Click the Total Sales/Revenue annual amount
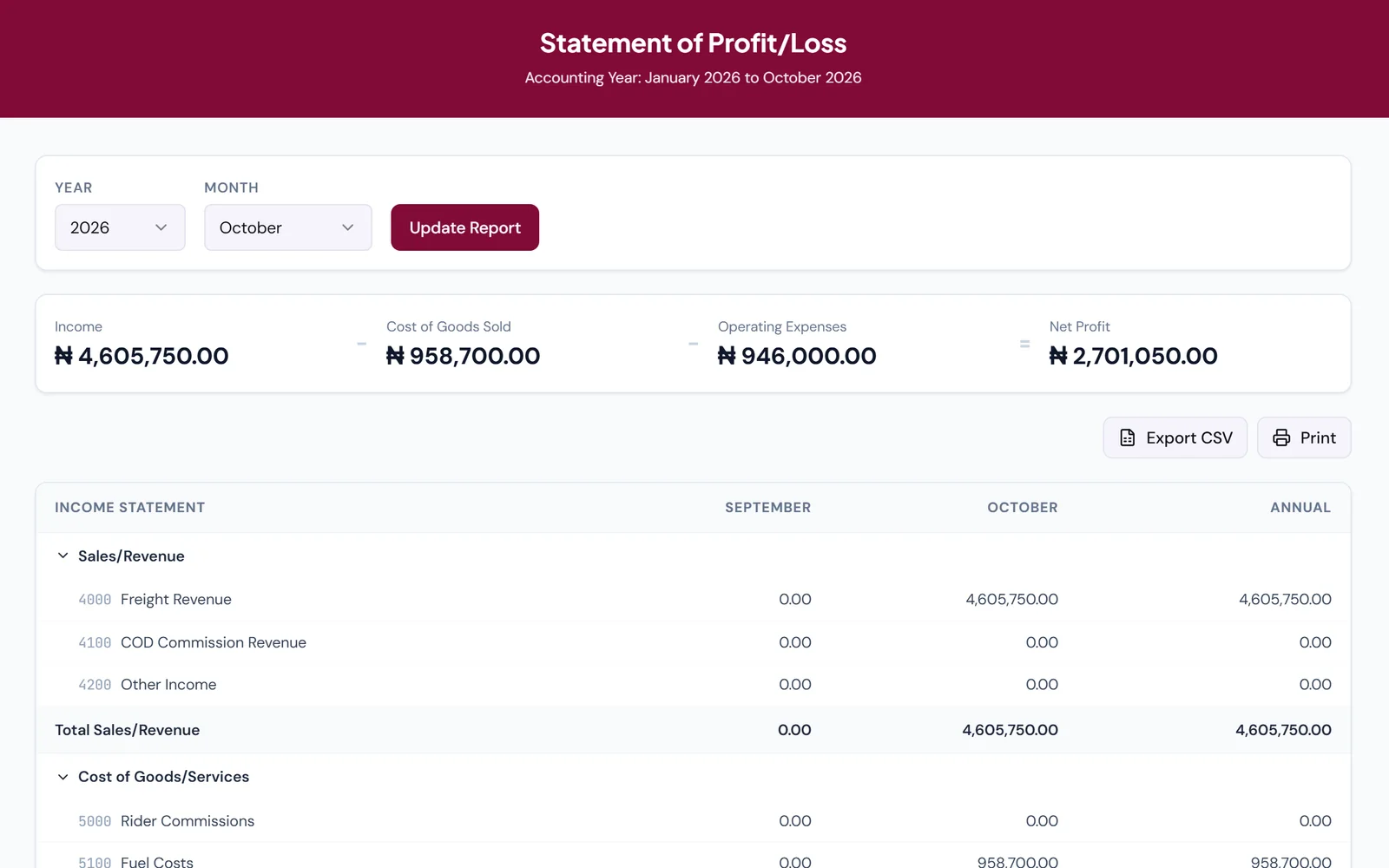The image size is (1389, 868). [x=1283, y=730]
